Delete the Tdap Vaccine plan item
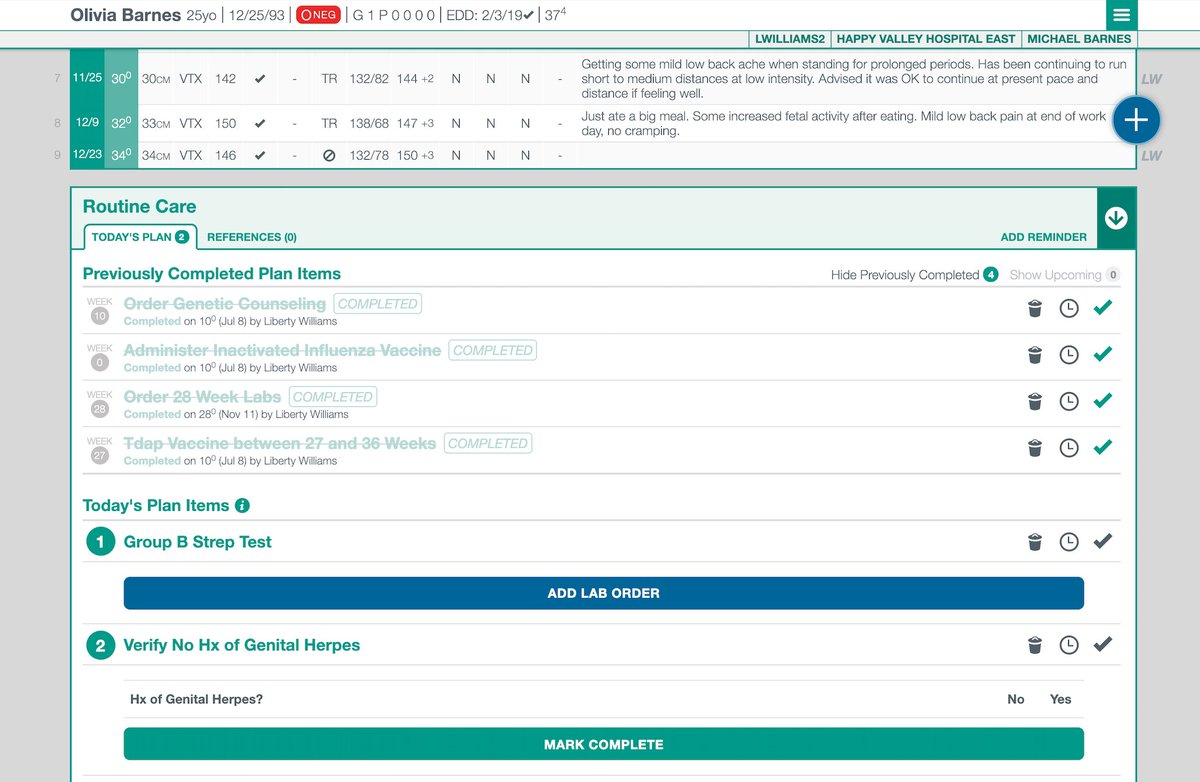 [x=1035, y=448]
